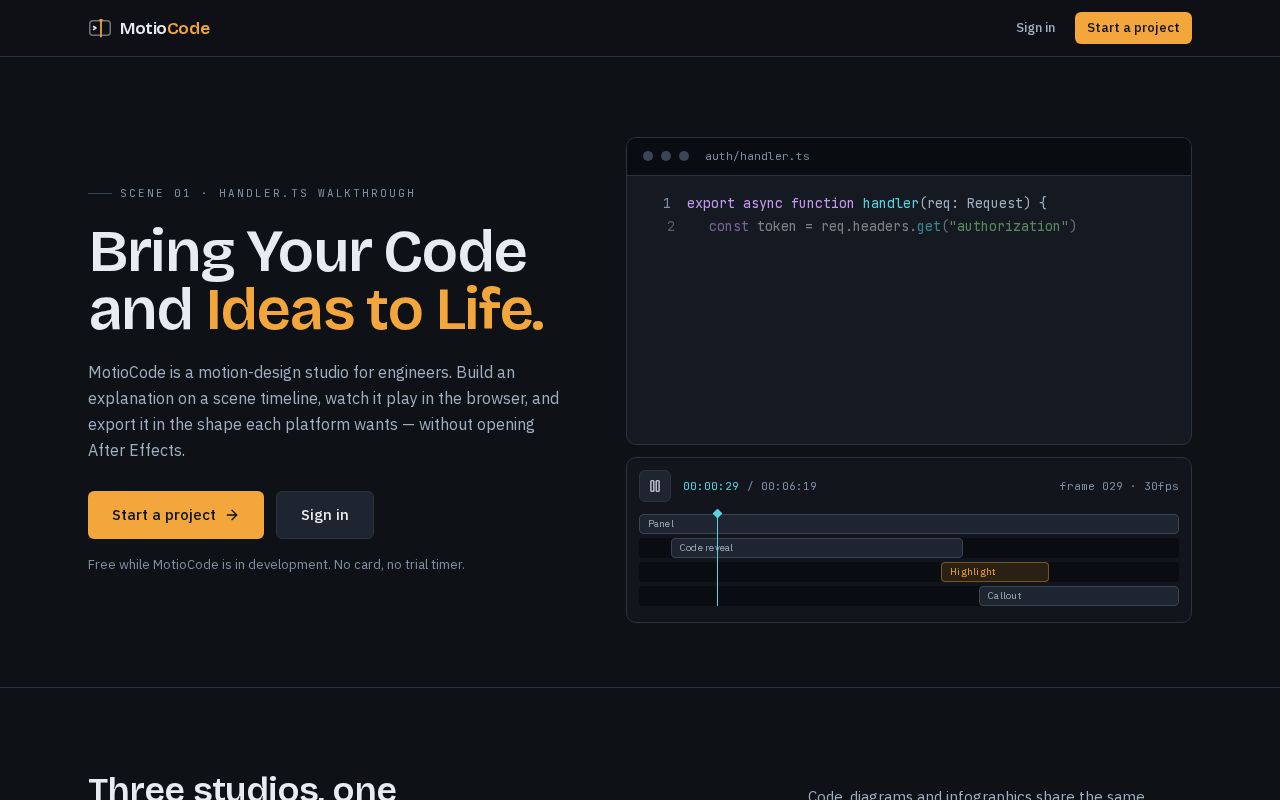The height and width of the screenshot is (800, 1280).
Task: Pause the timeline playback
Action: click(x=655, y=486)
